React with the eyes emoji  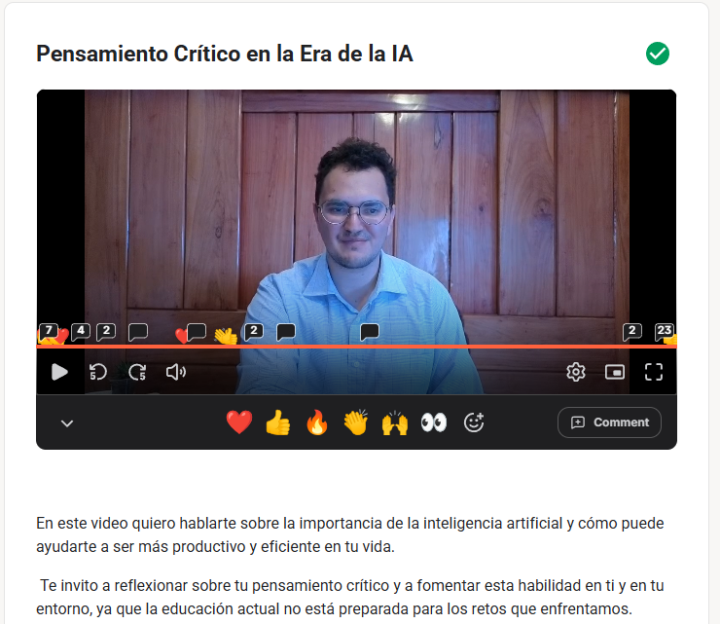pos(434,422)
